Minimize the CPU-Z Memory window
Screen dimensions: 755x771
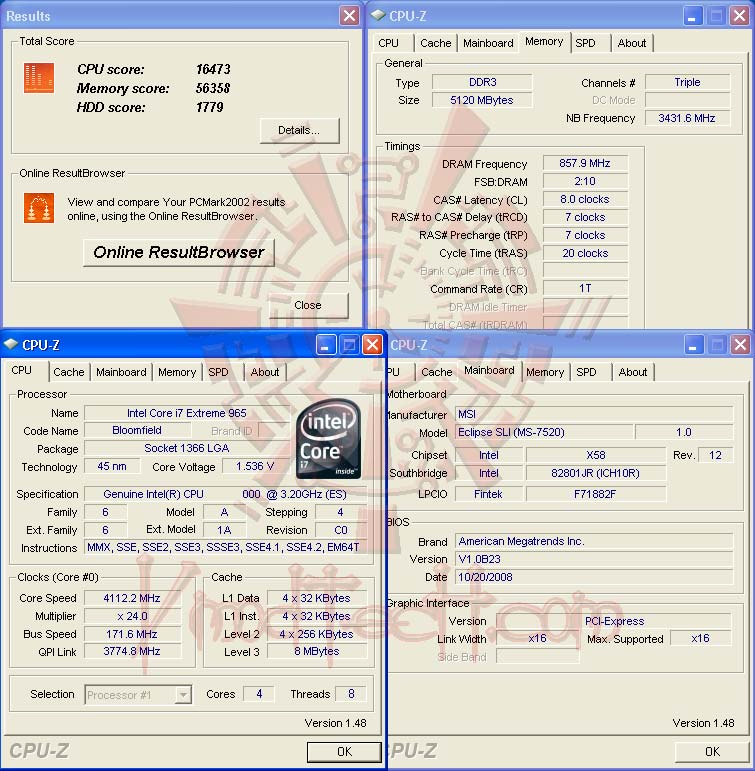692,16
